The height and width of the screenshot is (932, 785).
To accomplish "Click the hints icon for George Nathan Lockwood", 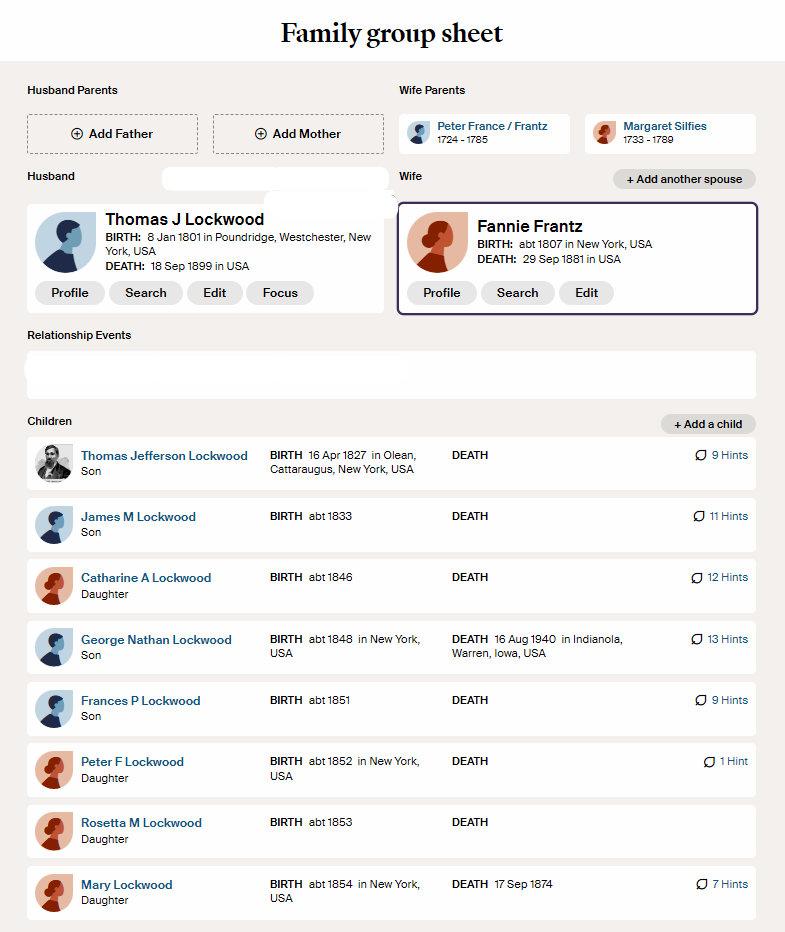I will tap(697, 639).
